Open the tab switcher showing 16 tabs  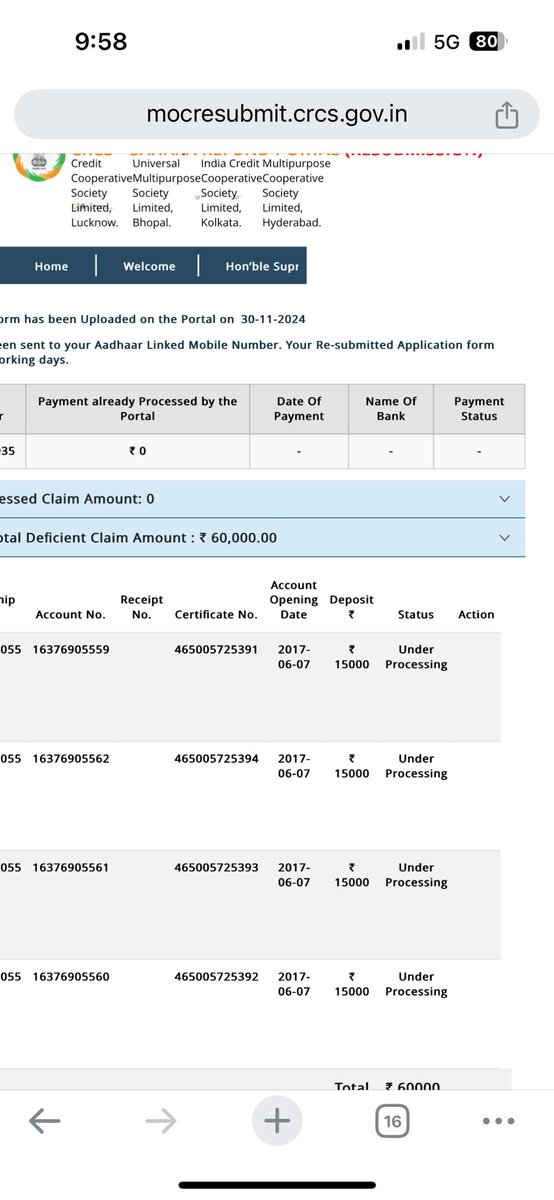pos(392,1122)
